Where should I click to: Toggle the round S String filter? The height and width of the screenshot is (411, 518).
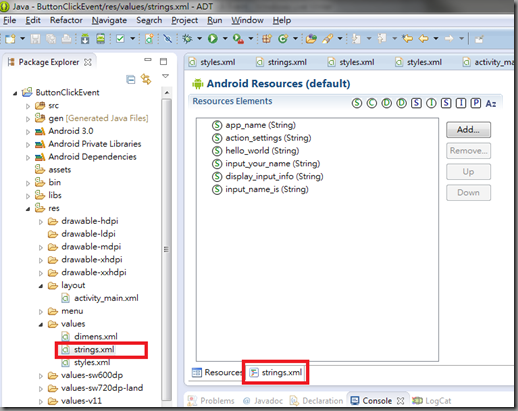tap(357, 103)
